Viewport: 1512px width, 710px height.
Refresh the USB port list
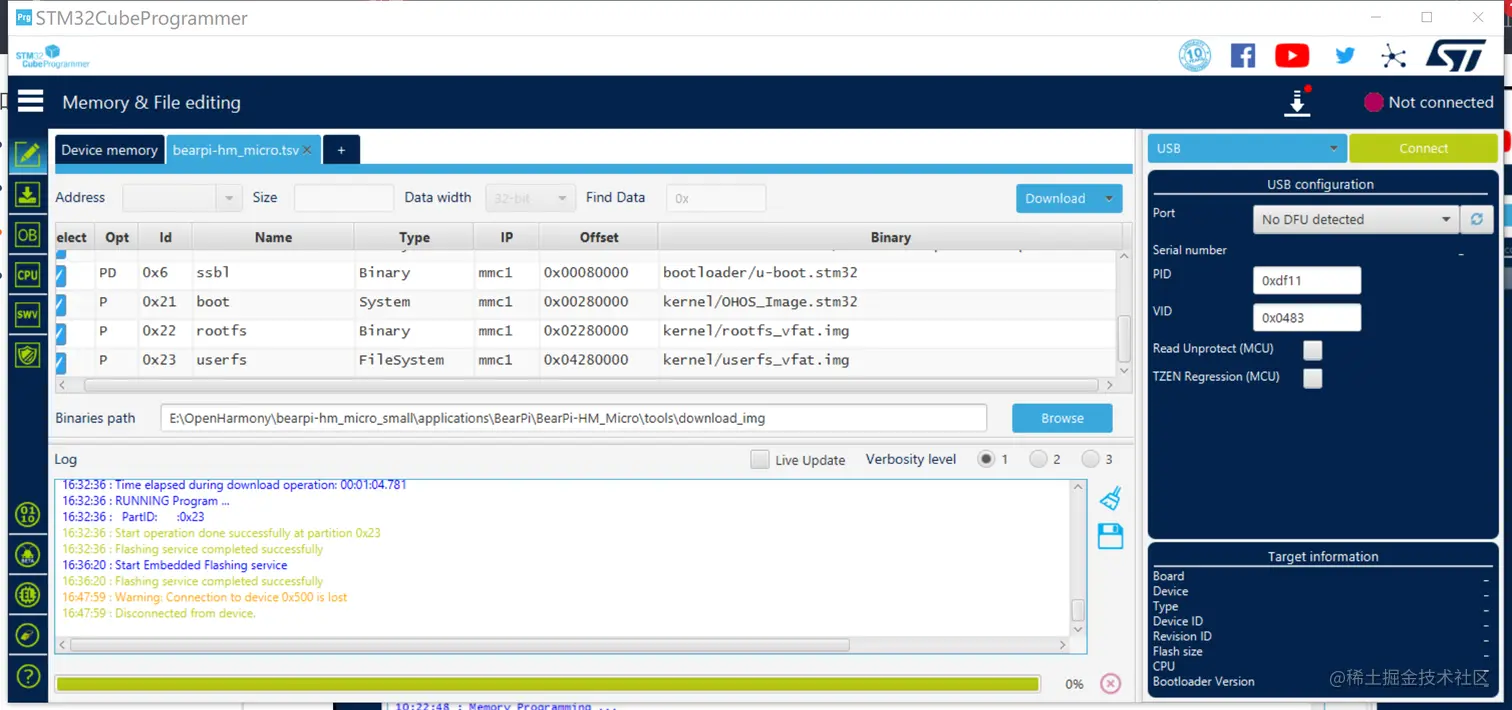1477,219
